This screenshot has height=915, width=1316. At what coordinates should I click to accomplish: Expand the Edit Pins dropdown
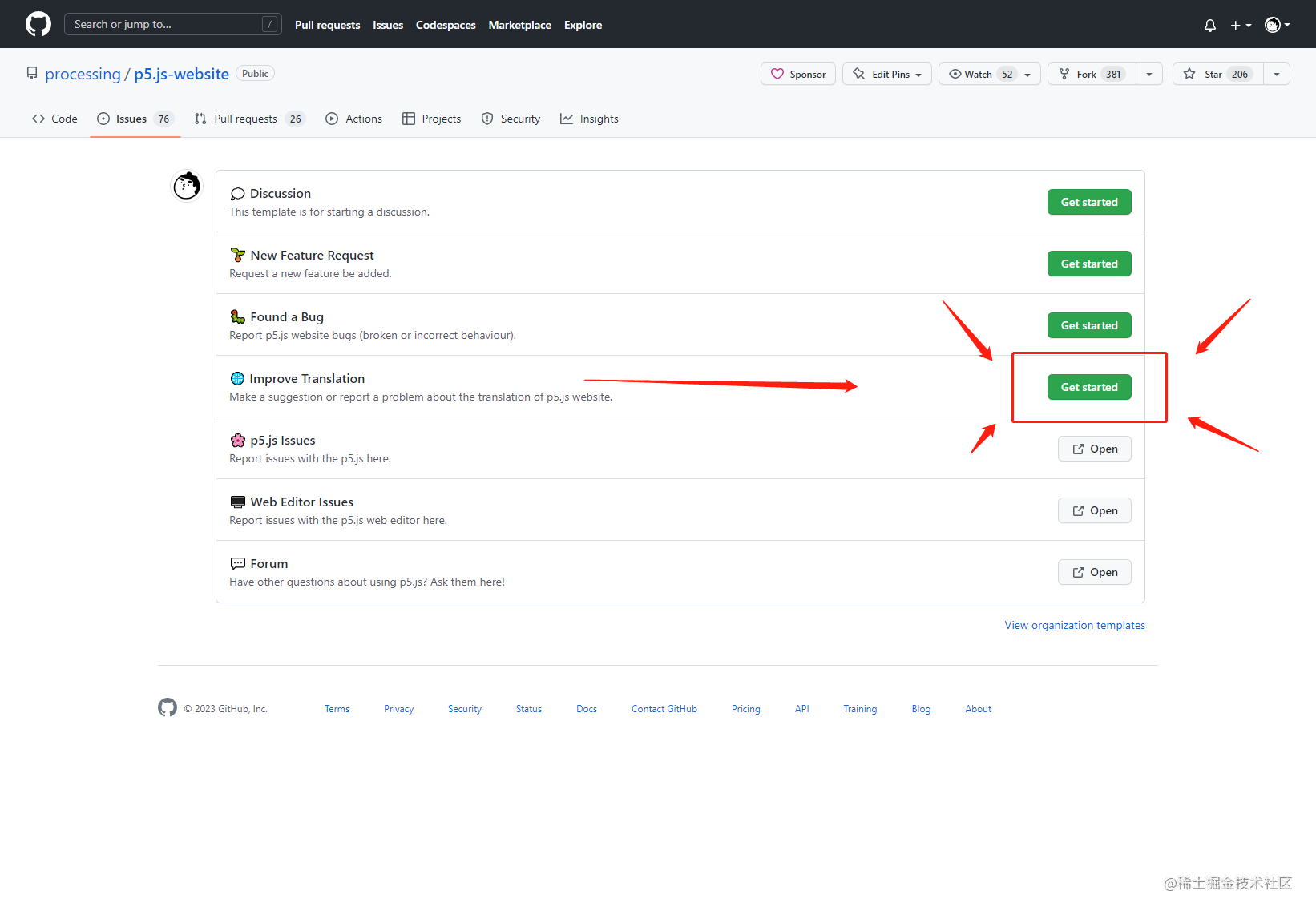[x=887, y=74]
